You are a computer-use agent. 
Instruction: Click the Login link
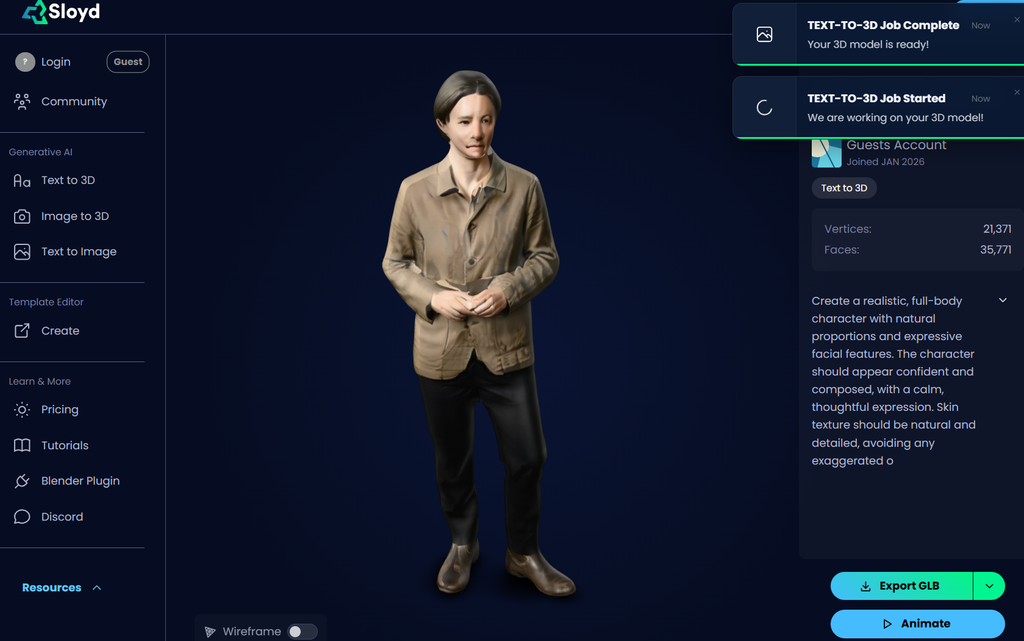click(56, 61)
